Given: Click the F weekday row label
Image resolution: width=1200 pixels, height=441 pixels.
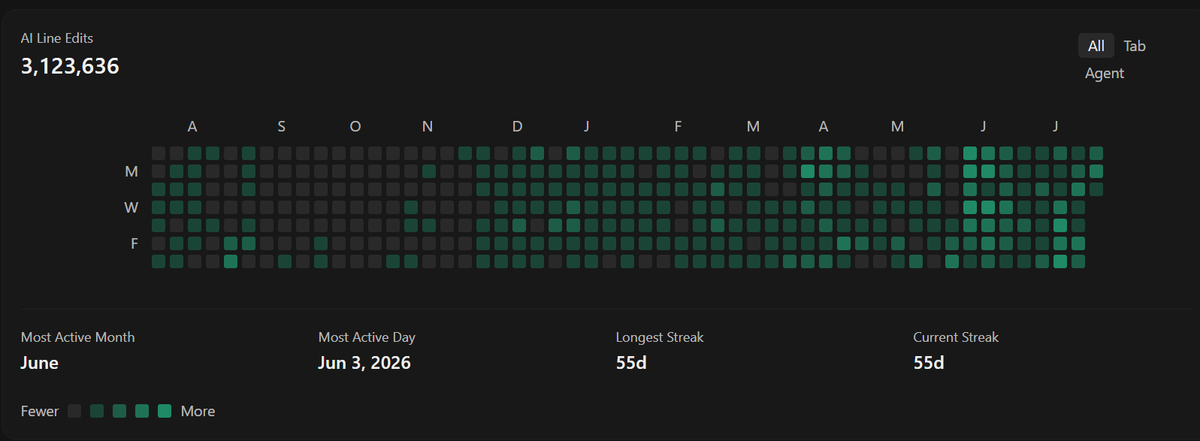Looking at the screenshot, I should pos(134,243).
